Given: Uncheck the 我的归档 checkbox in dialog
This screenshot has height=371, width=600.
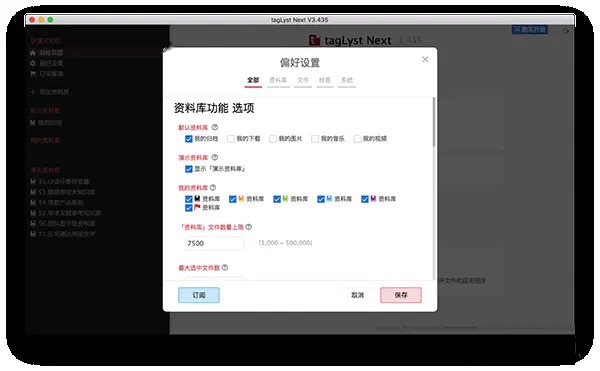Looking at the screenshot, I should tap(189, 138).
